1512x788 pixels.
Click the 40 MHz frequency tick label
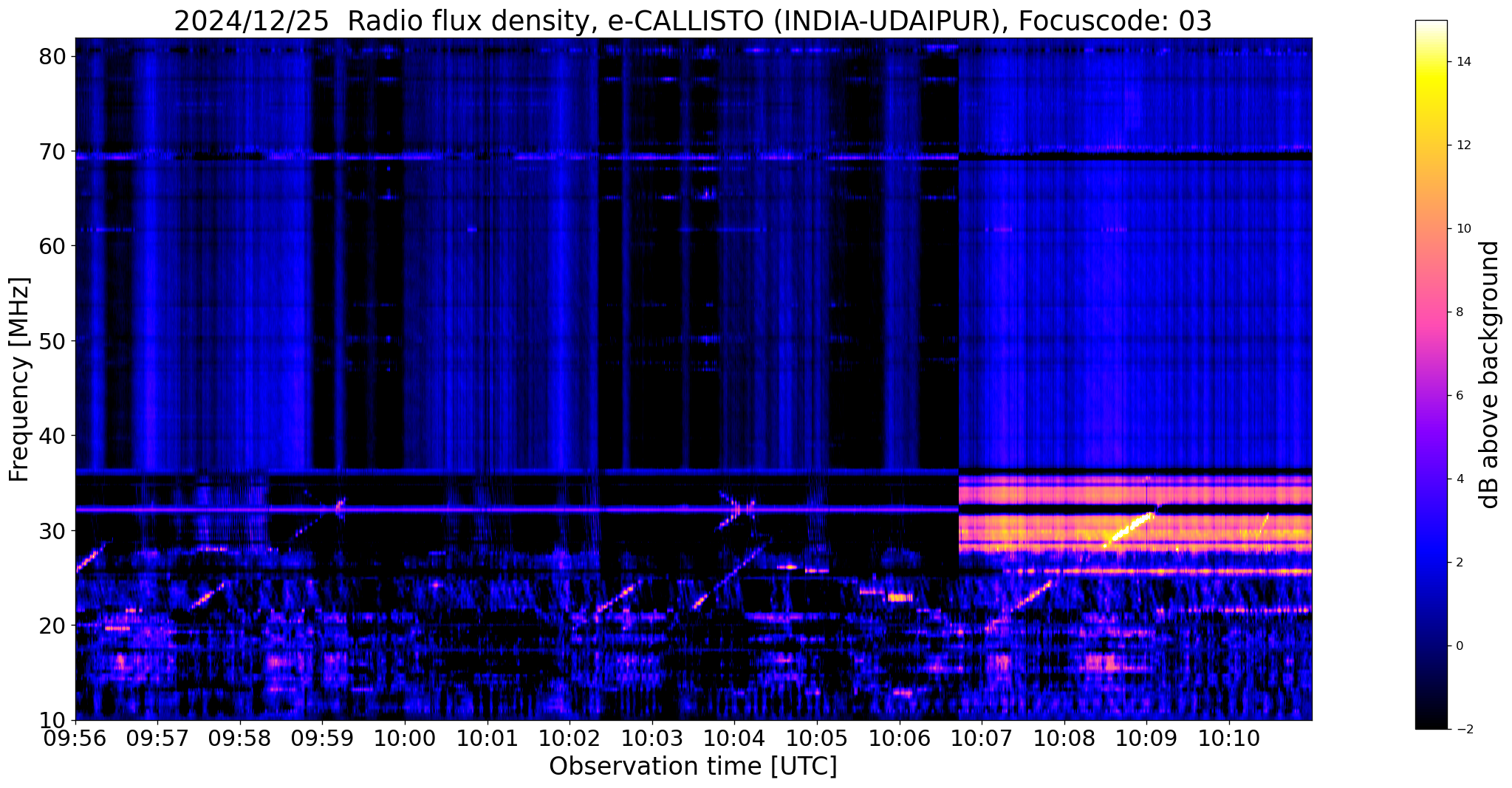coord(53,436)
